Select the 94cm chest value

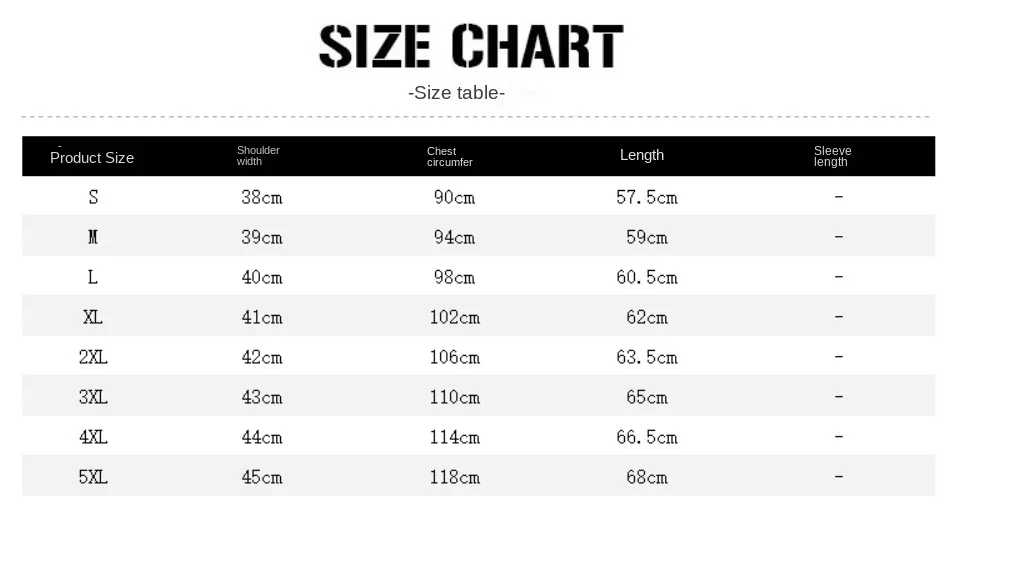click(454, 237)
